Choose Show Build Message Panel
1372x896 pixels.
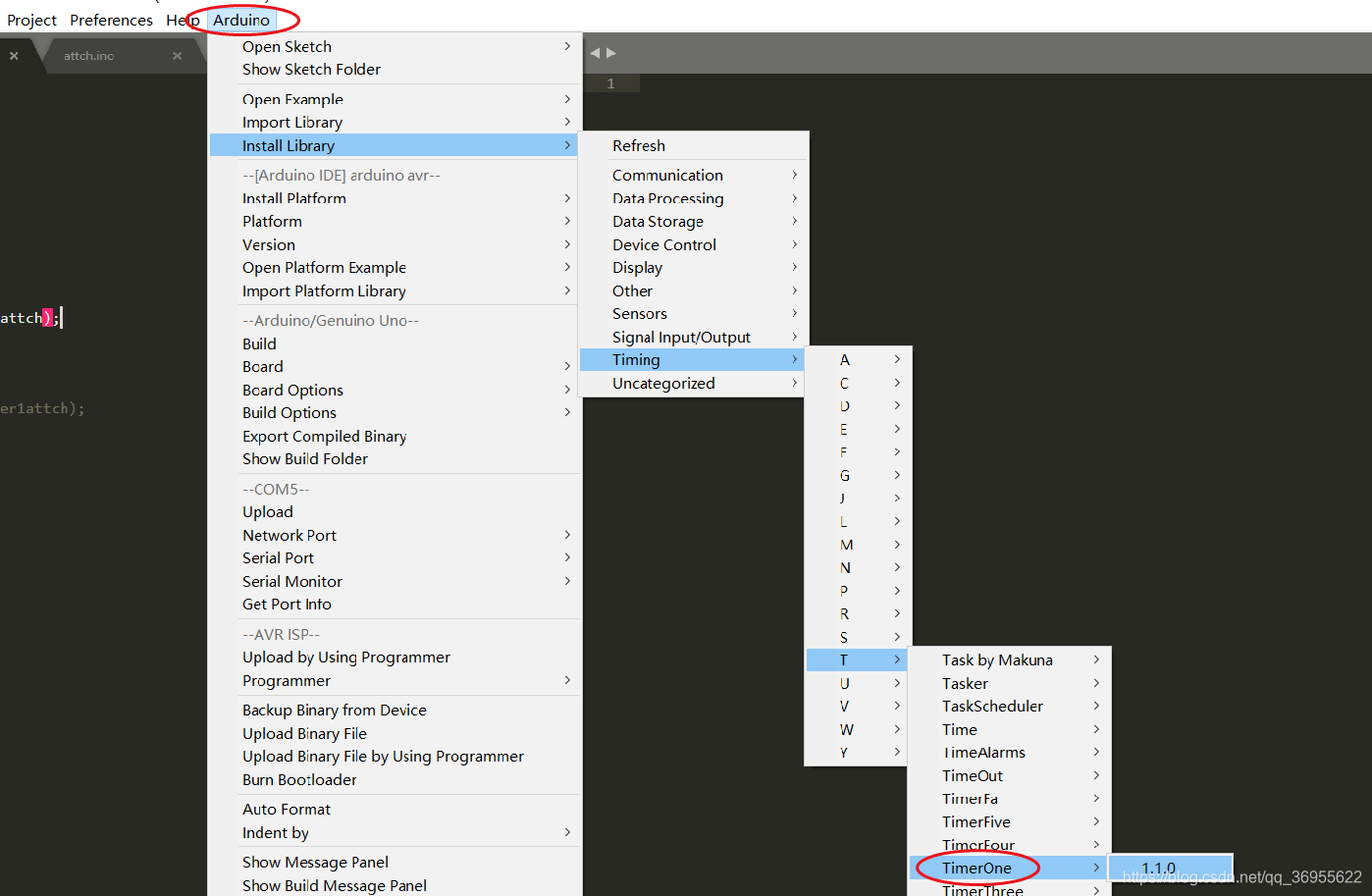tap(394, 885)
